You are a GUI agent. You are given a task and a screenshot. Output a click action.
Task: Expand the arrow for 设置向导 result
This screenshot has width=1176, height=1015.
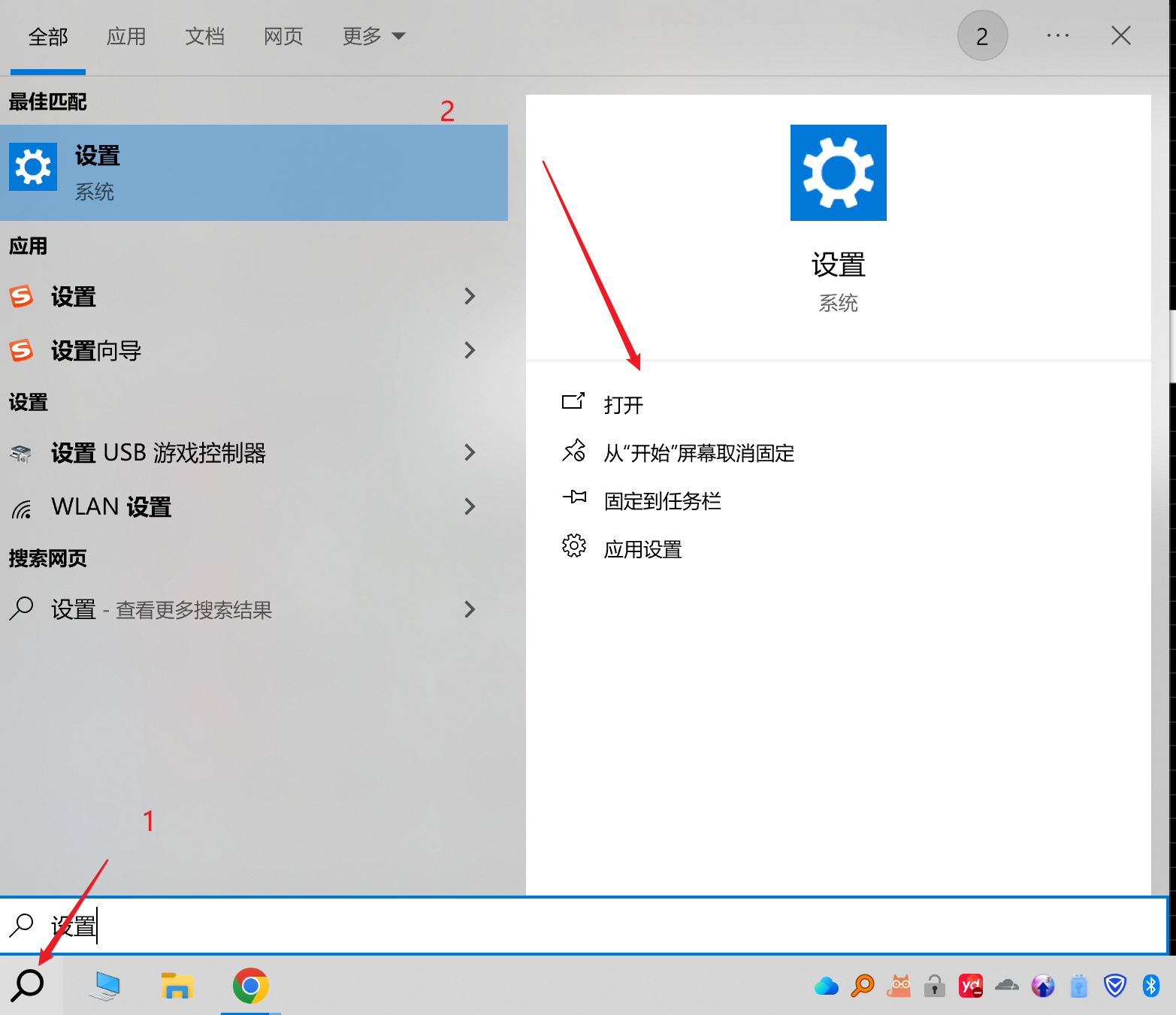pos(470,350)
